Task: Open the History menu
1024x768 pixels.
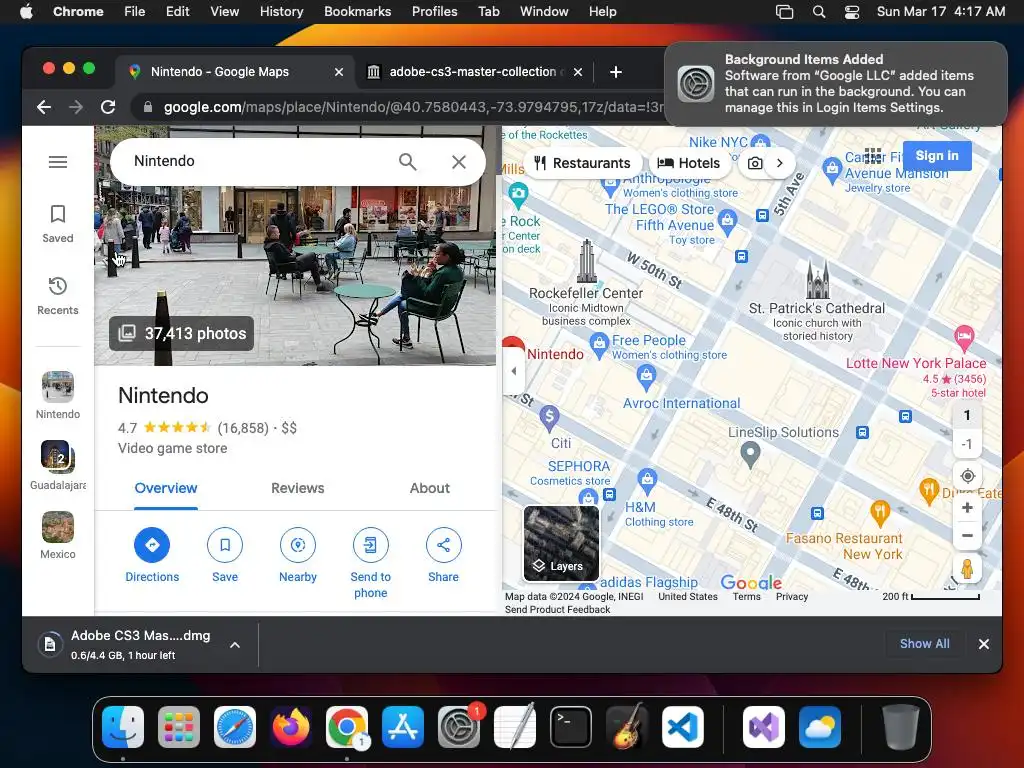Action: 281,11
